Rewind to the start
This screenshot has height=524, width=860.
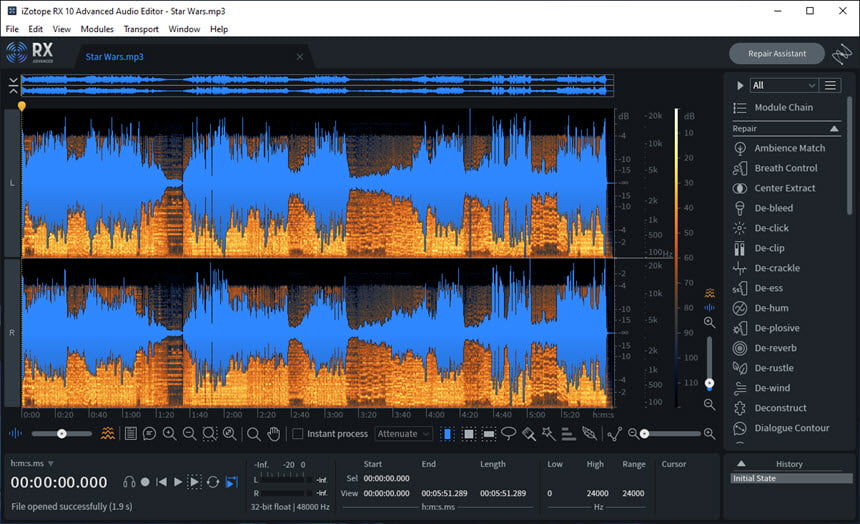pyautogui.click(x=161, y=482)
